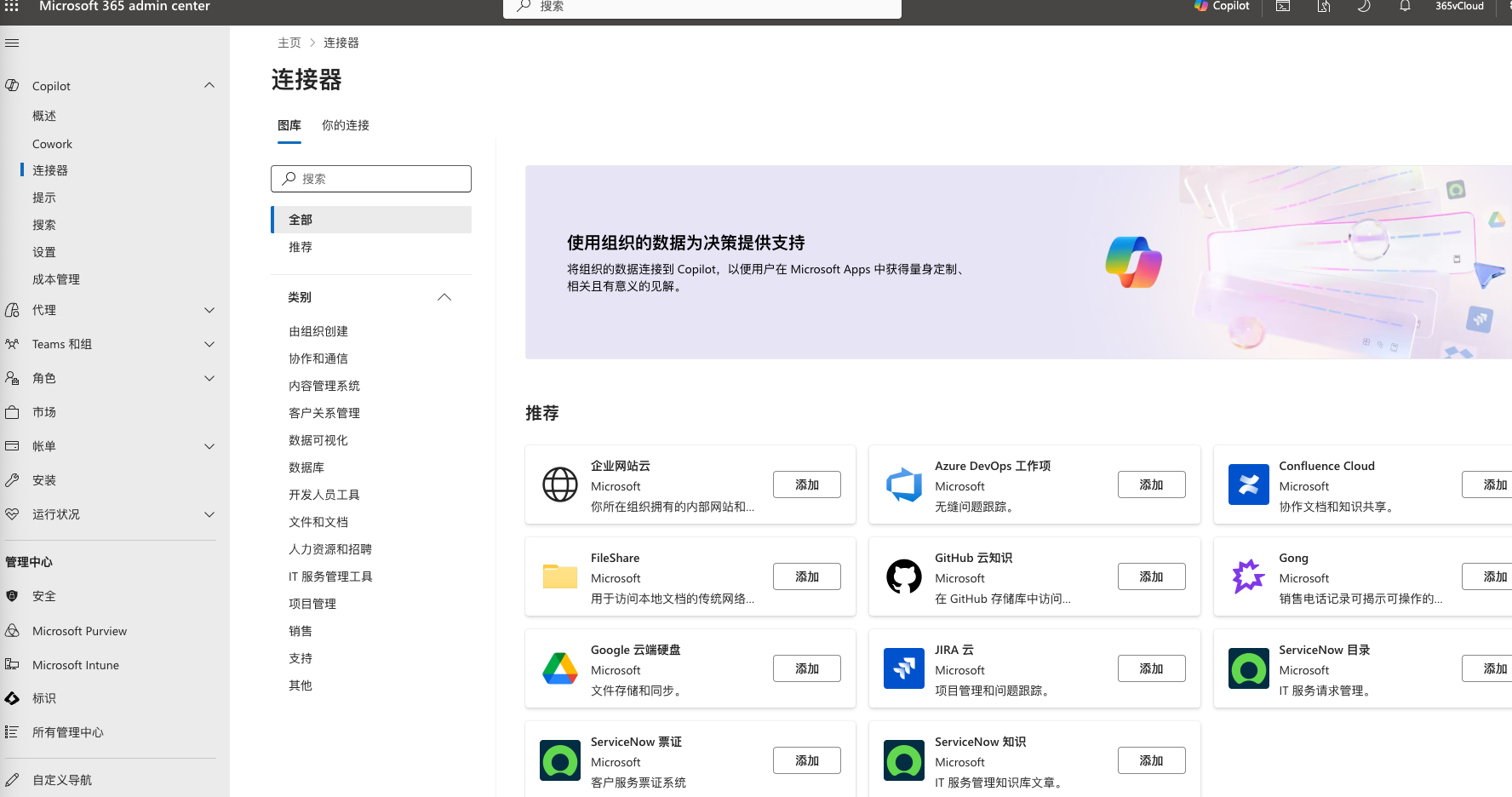Filter by category 项目管理
This screenshot has width=1512, height=797.
coord(312,604)
